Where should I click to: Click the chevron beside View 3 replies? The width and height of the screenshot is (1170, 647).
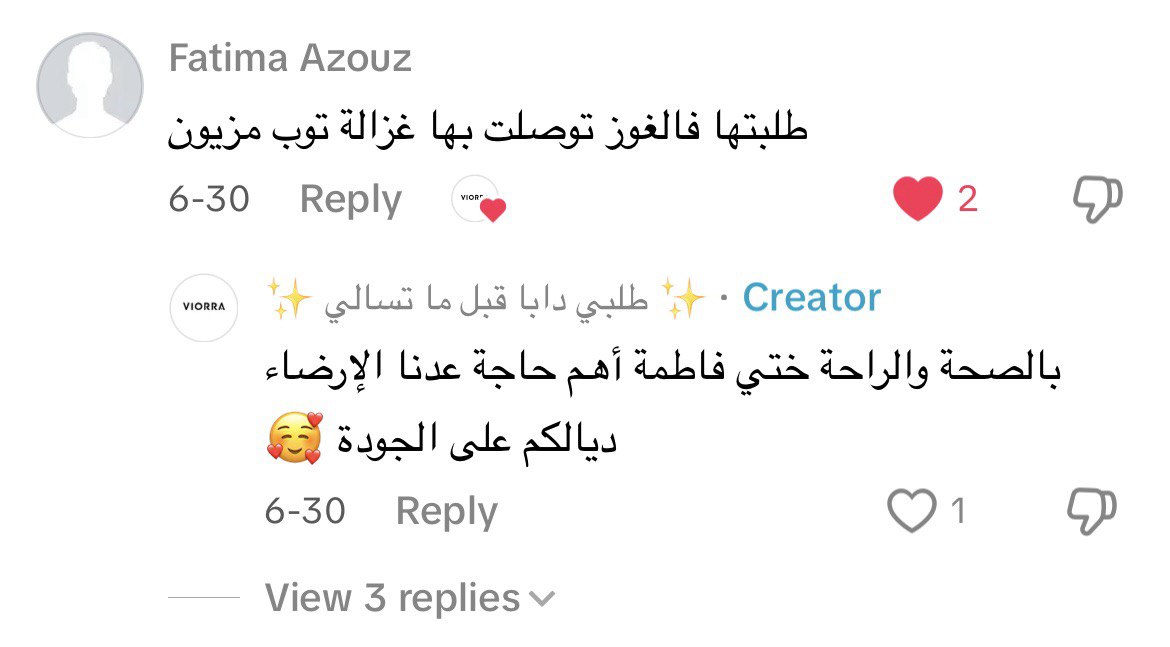tap(541, 599)
